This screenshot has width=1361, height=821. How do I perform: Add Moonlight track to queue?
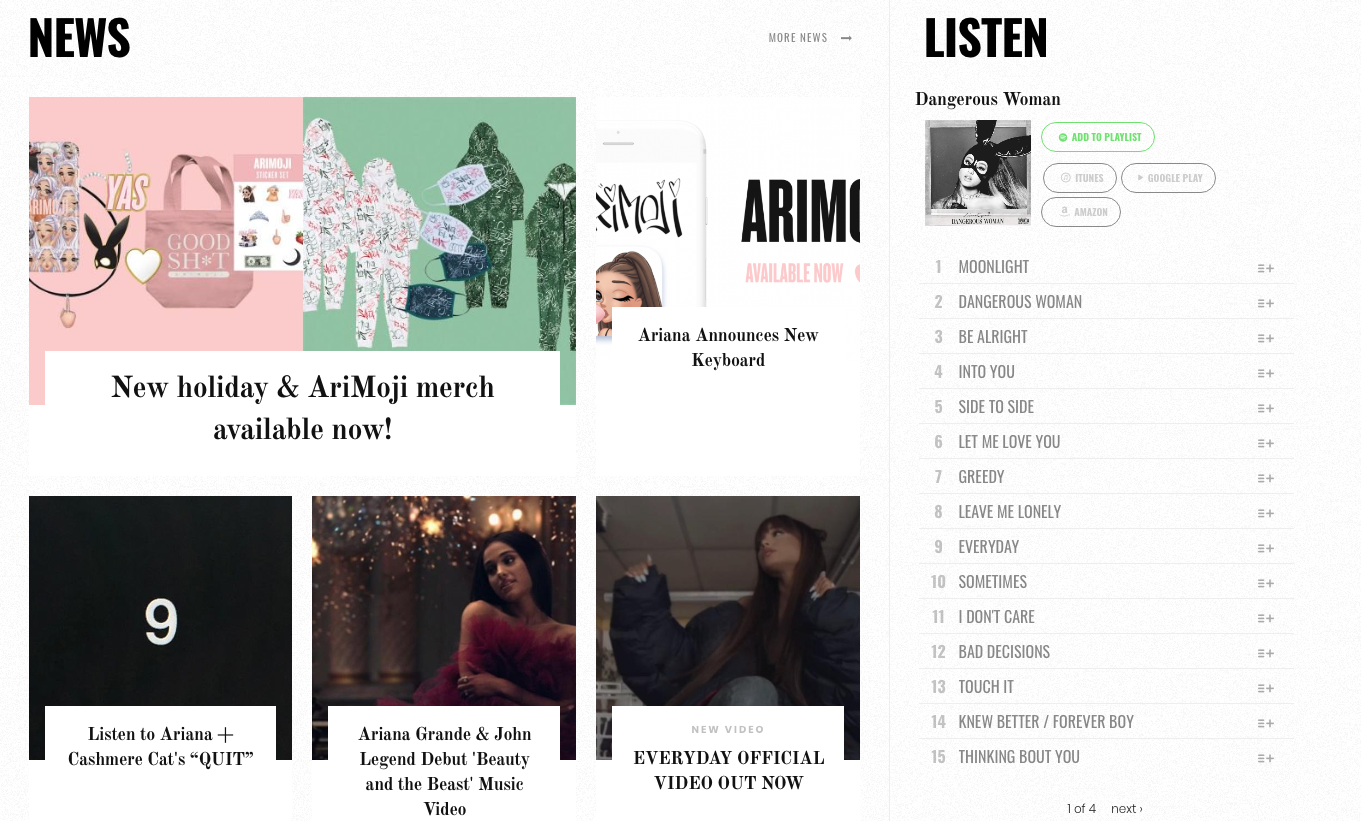1265,268
